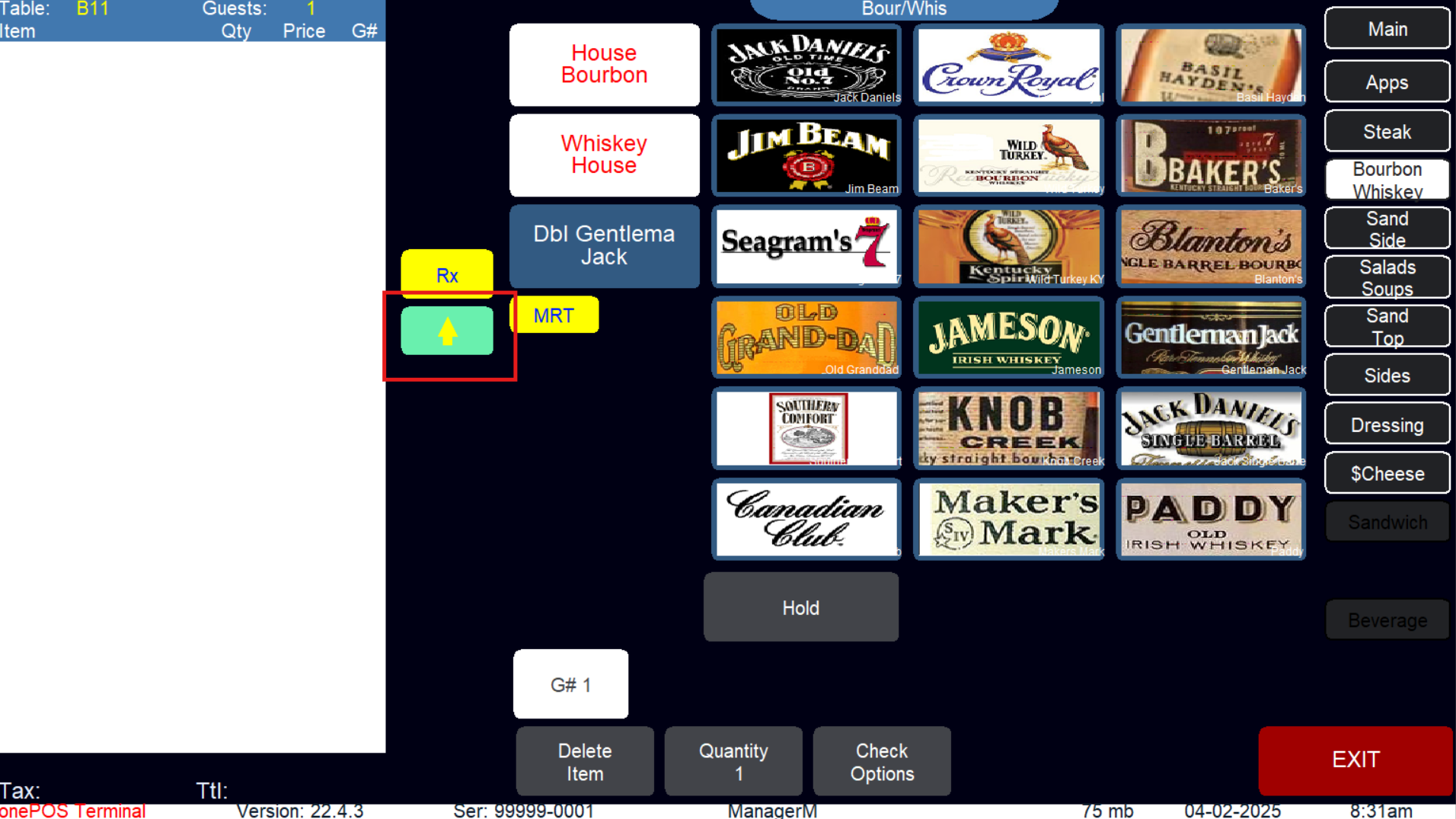This screenshot has width=1456, height=819.
Task: Choose the Paddy Old Irish Whiskey tile
Action: point(1211,519)
